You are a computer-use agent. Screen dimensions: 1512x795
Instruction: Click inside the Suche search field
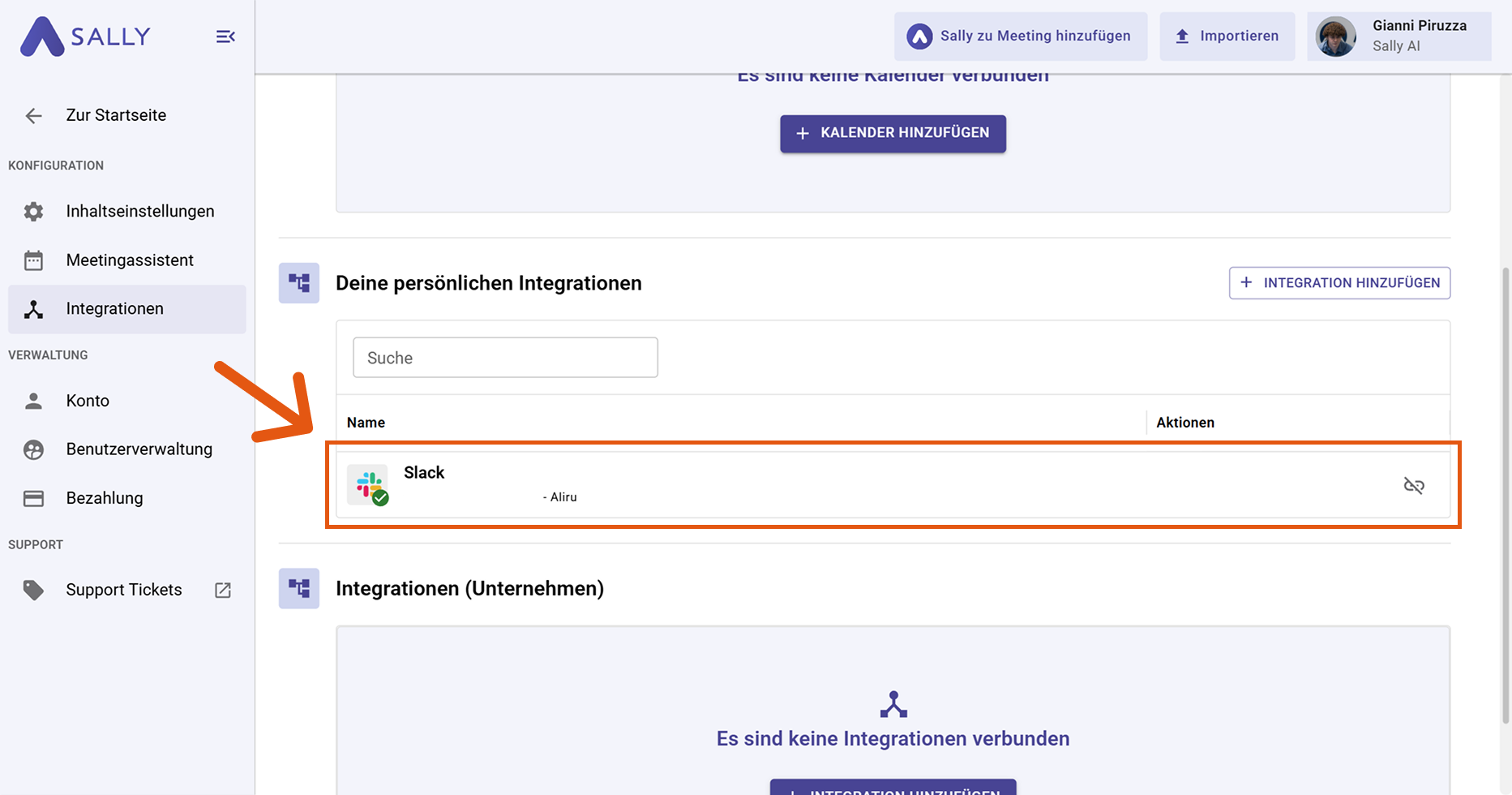tap(504, 357)
